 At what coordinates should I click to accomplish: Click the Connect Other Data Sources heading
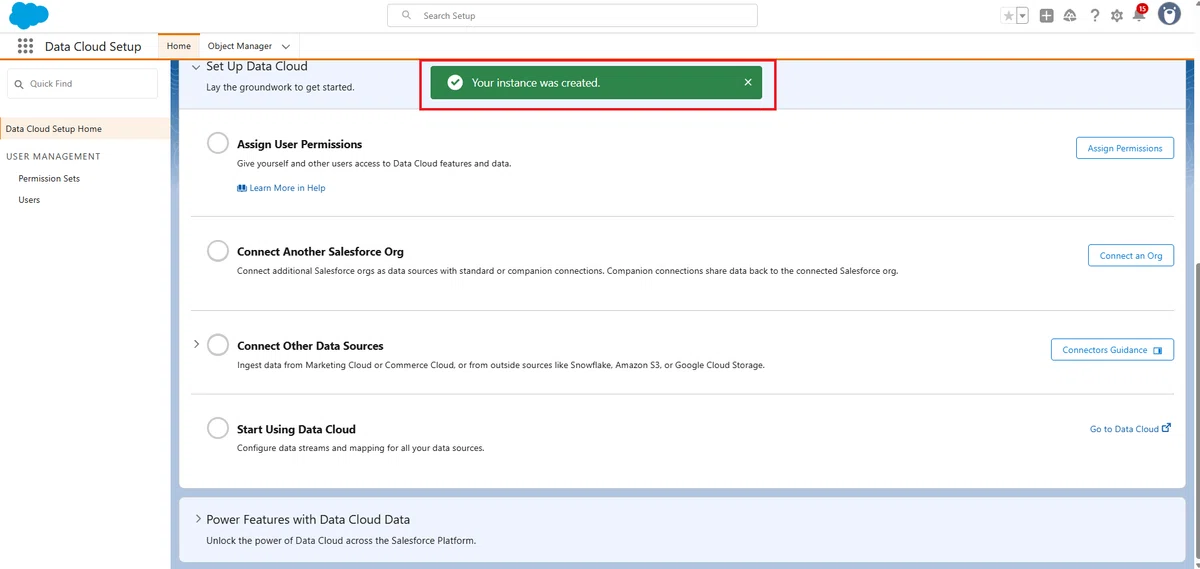(x=310, y=346)
